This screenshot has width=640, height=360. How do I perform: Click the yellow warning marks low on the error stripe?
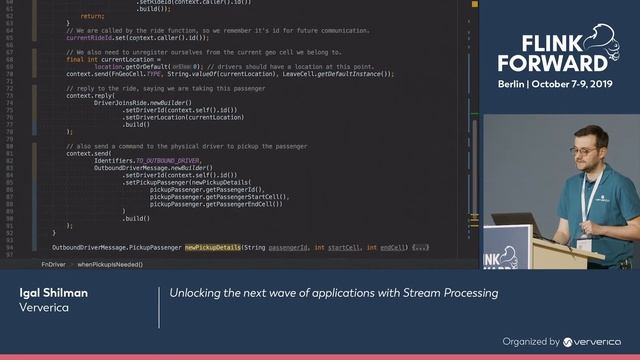[474, 220]
